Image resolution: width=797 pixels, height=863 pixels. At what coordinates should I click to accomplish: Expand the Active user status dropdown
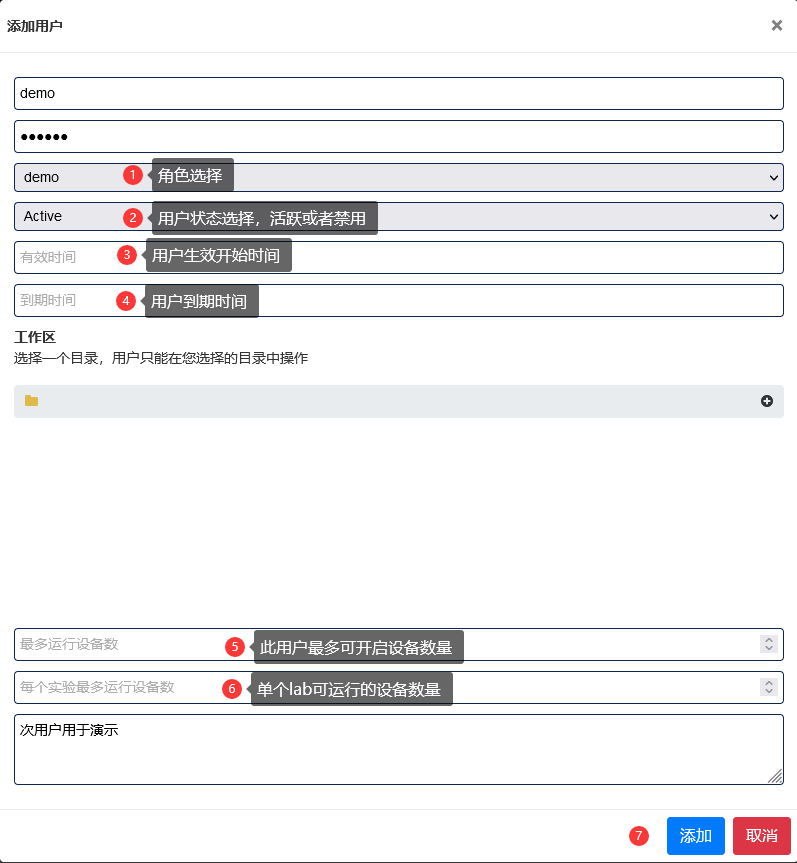(x=500, y=216)
